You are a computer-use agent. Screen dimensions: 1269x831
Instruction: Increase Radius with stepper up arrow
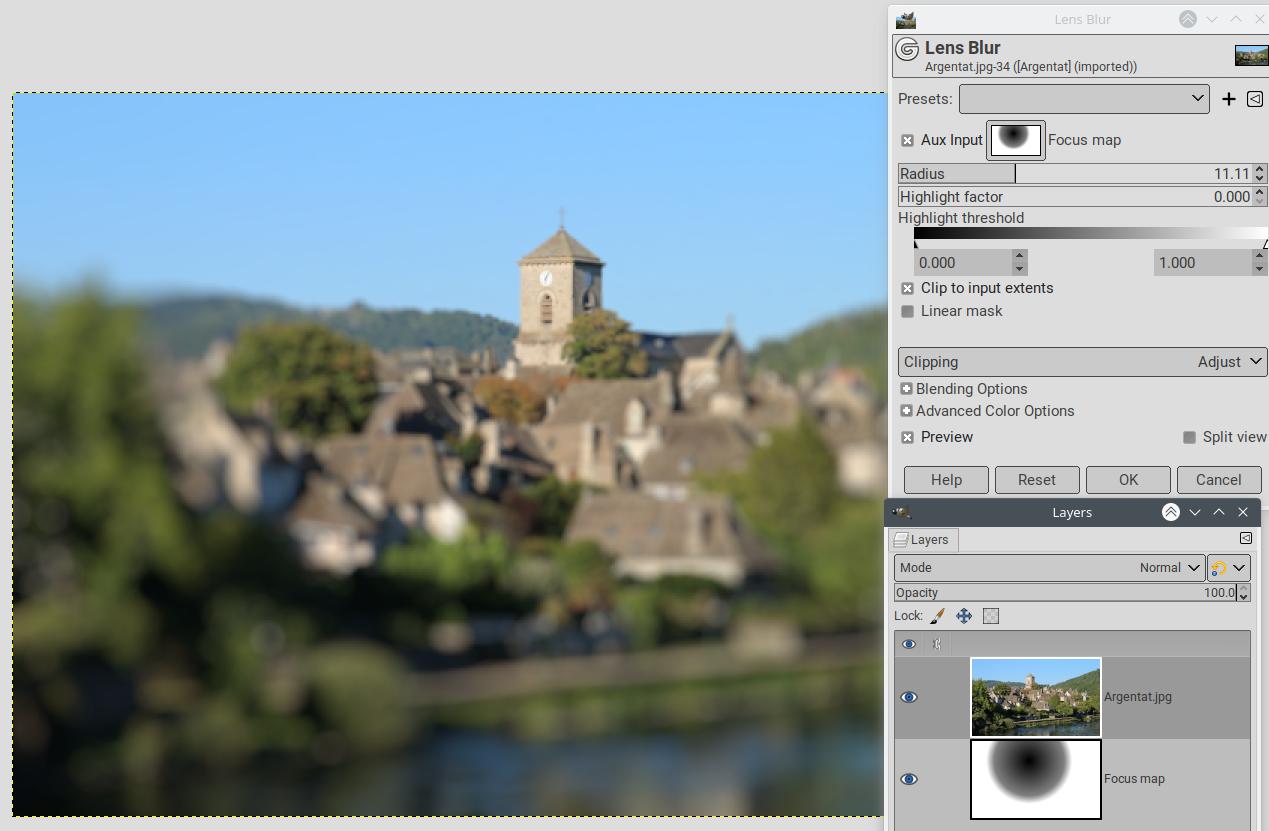pyautogui.click(x=1260, y=169)
